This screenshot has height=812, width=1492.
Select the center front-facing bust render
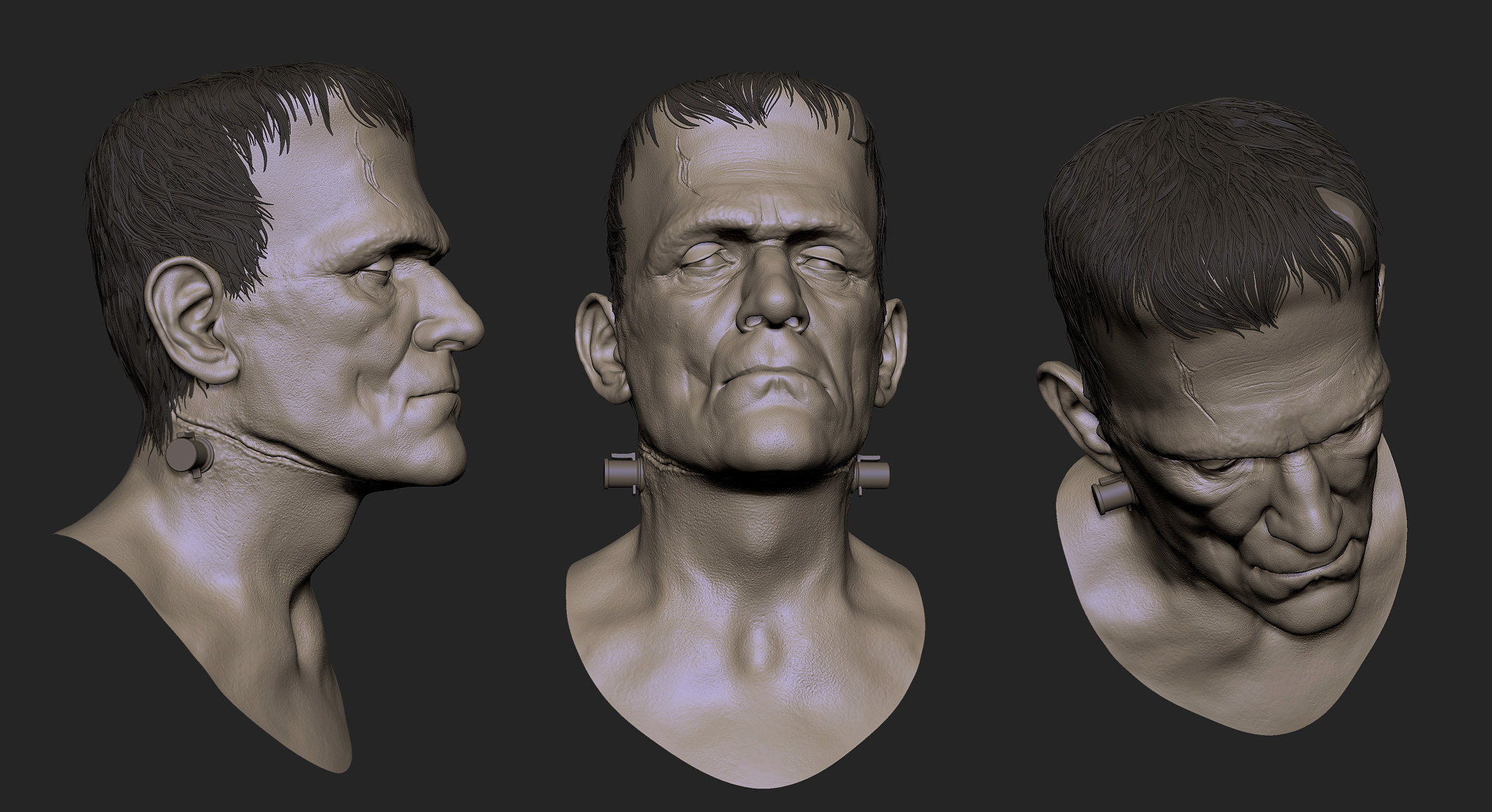click(745, 429)
